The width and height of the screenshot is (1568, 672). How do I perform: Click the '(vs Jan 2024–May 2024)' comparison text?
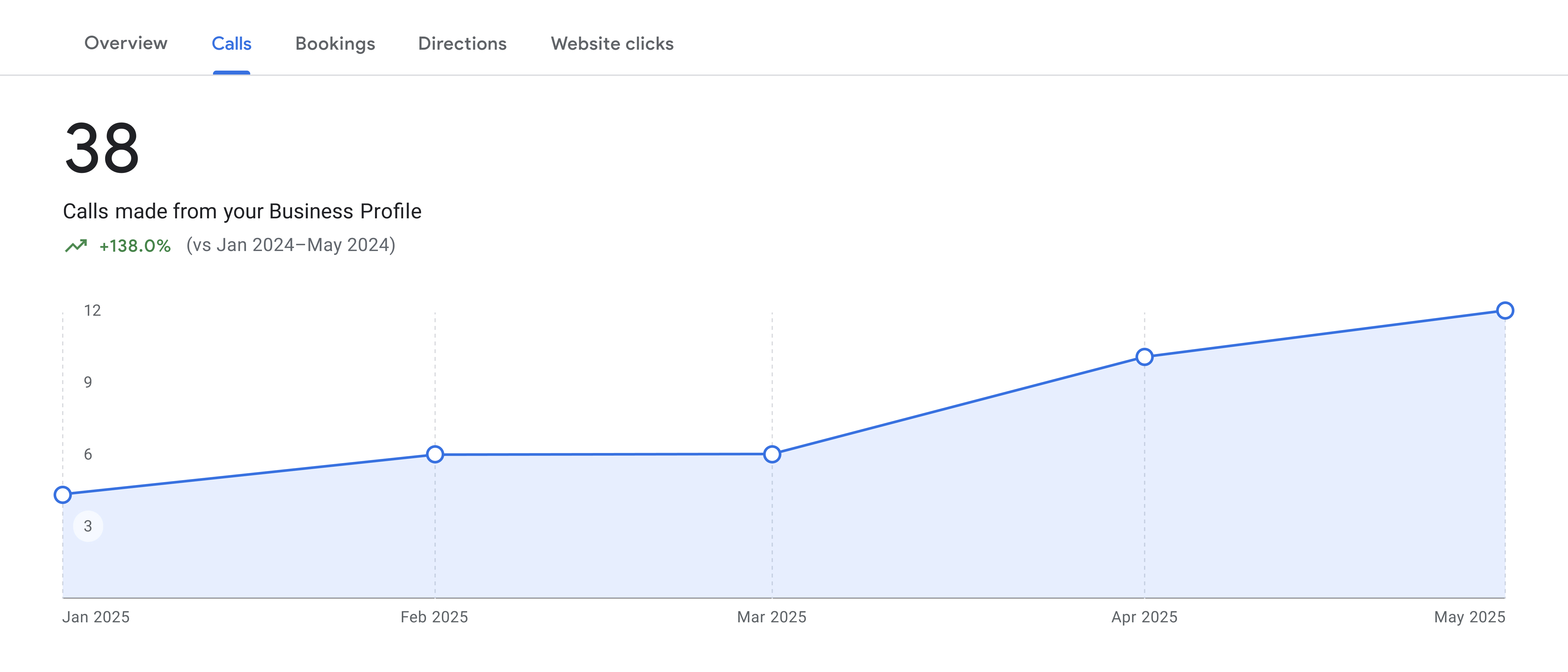tap(291, 245)
